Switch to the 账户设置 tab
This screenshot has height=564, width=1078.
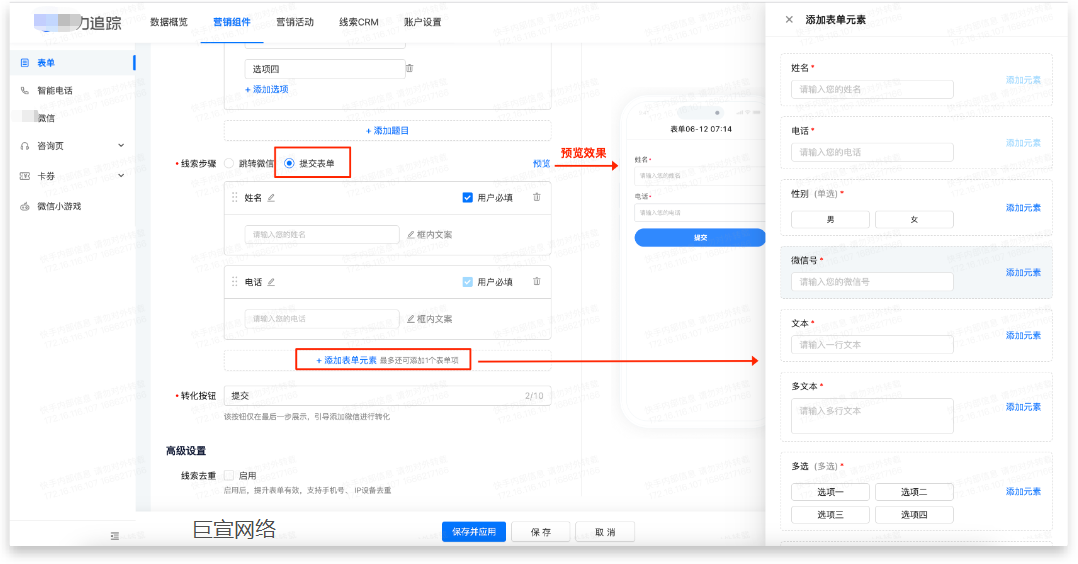pyautogui.click(x=423, y=22)
